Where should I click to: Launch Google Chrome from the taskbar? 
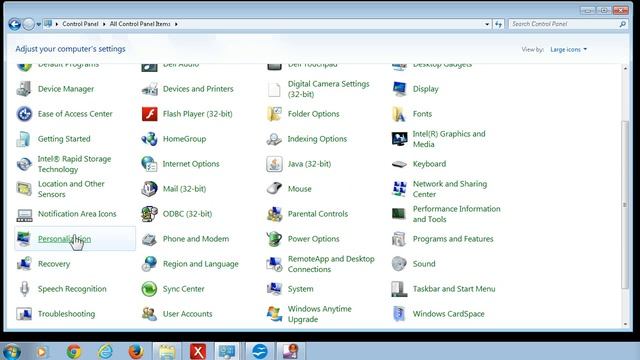click(74, 351)
